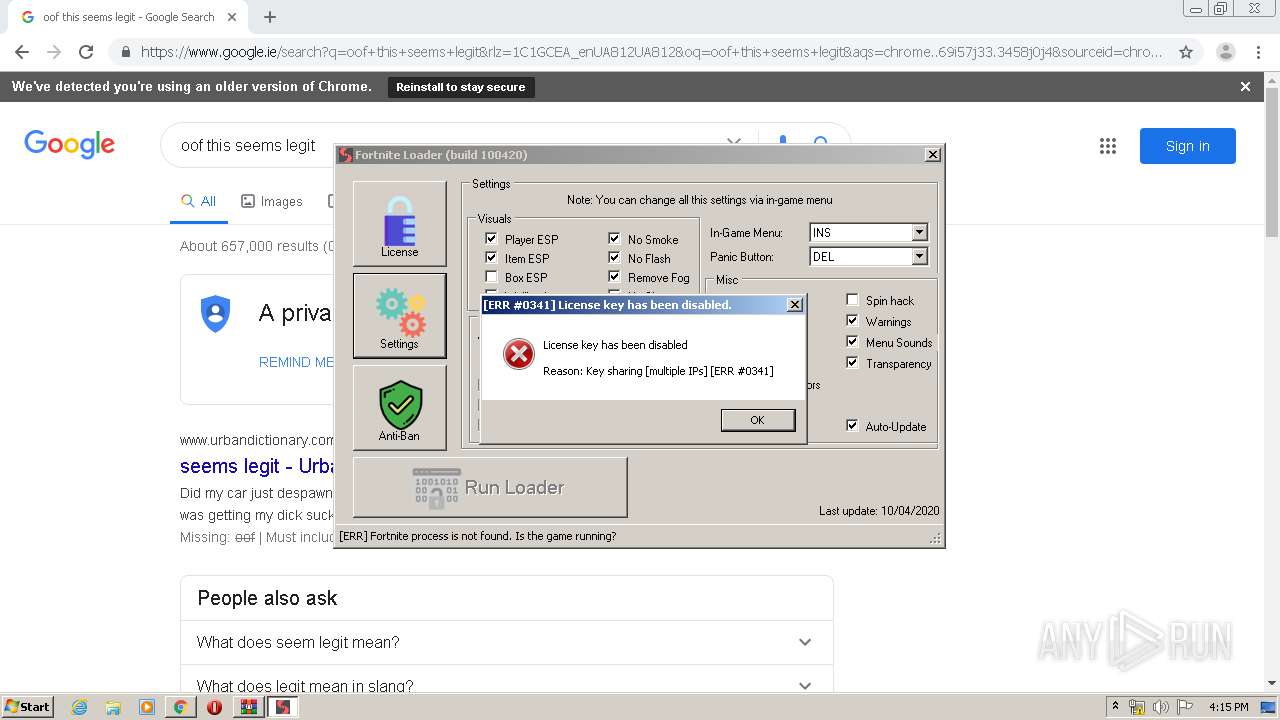Open the Chrome three-dot menu
The image size is (1280, 720).
click(x=1258, y=52)
